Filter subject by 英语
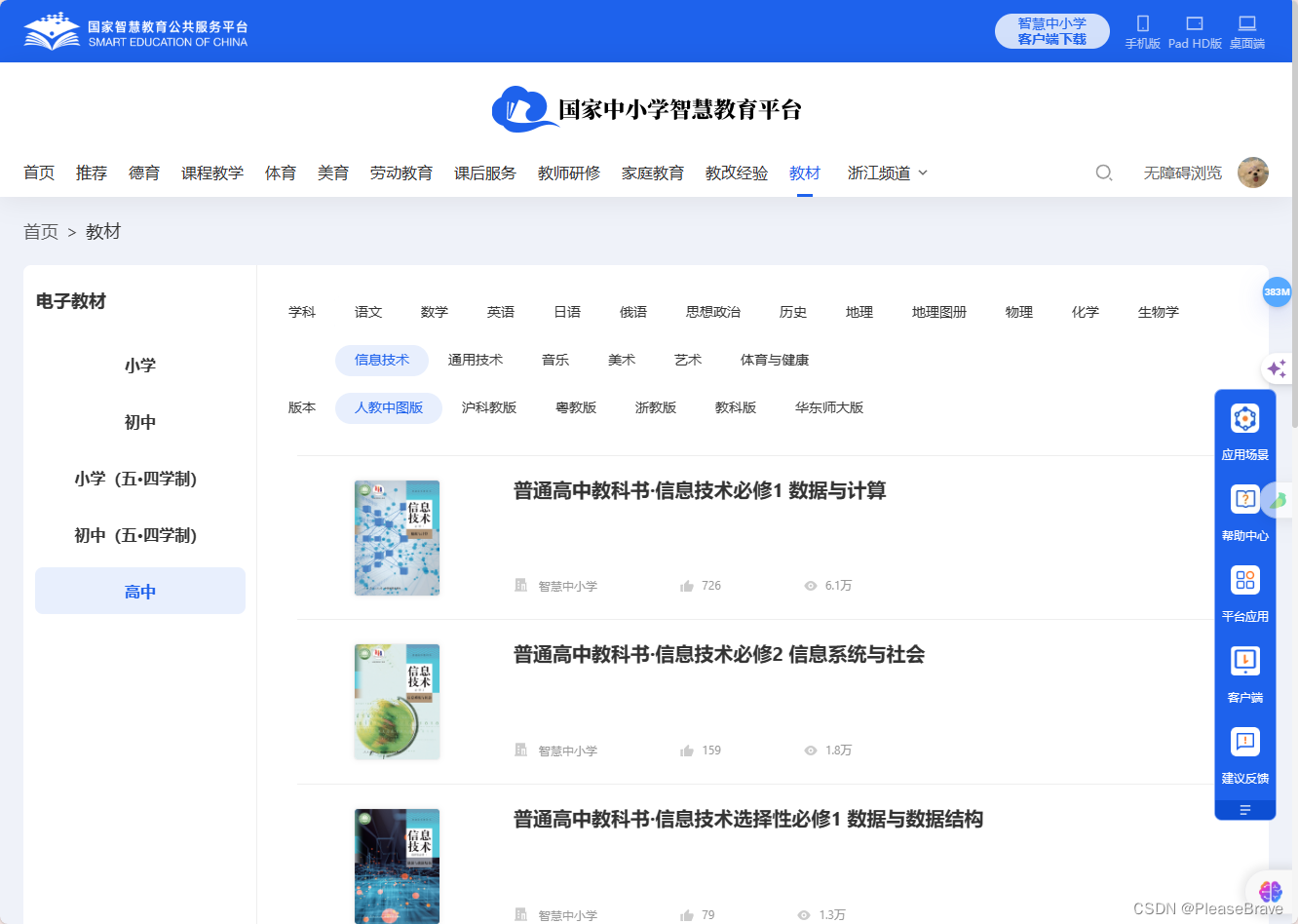 point(501,312)
